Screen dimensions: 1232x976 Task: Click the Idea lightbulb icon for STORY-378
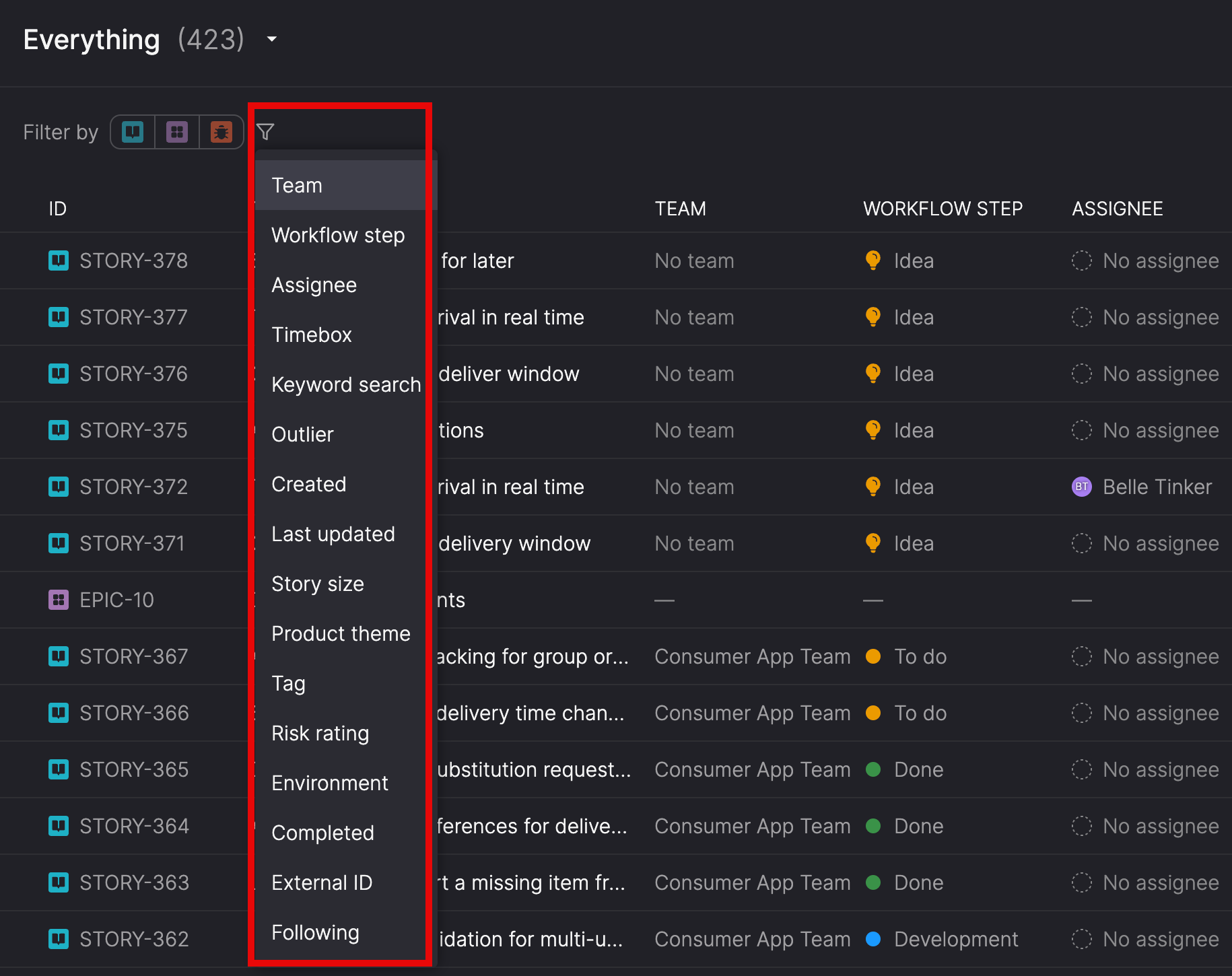tap(873, 260)
